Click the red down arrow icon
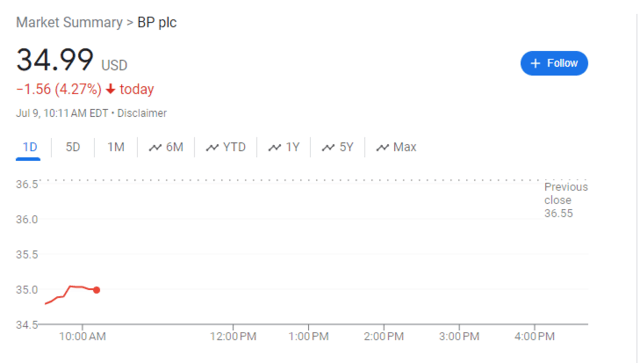 pyautogui.click(x=111, y=89)
